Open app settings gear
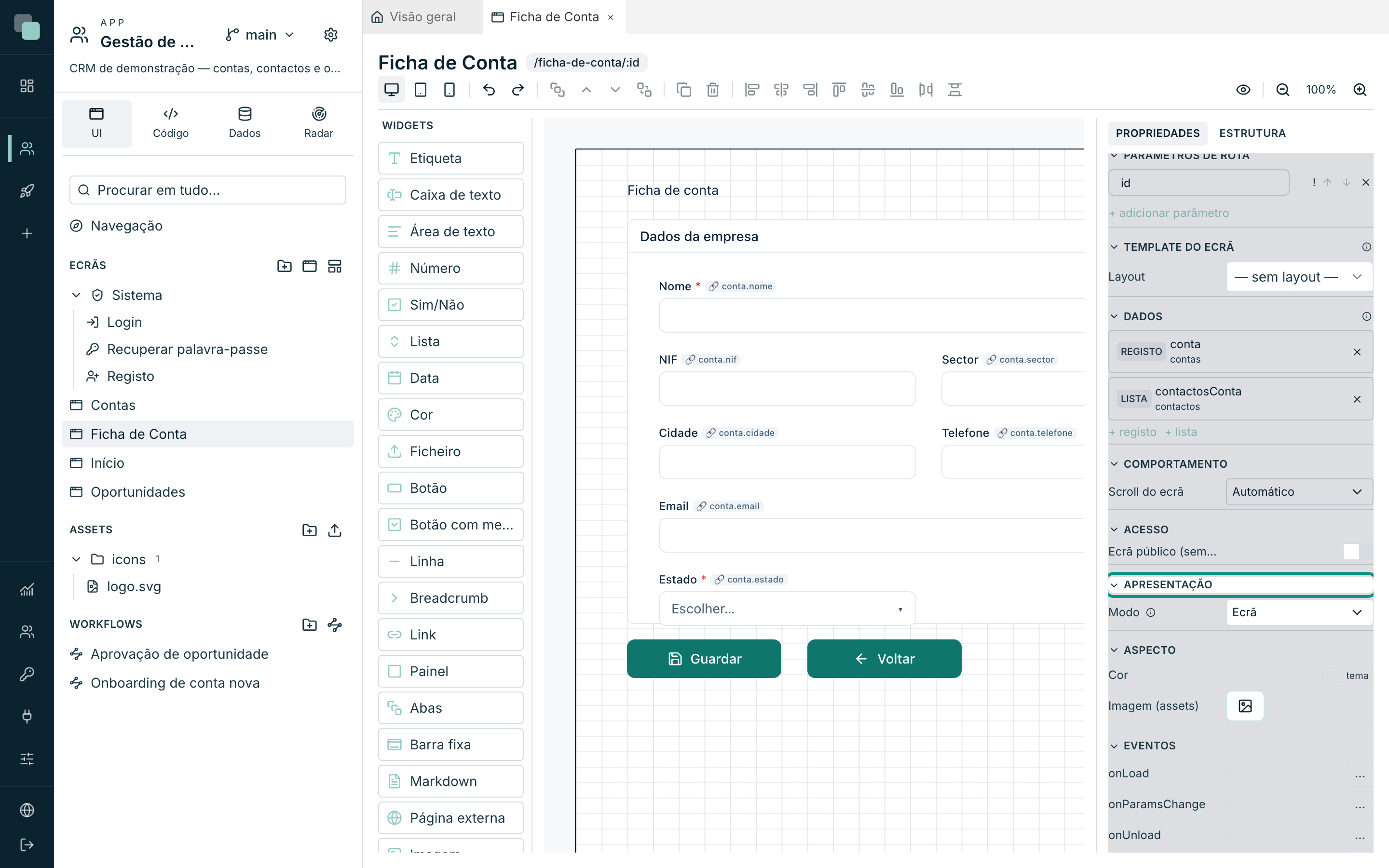Image resolution: width=1389 pixels, height=868 pixels. click(x=330, y=34)
